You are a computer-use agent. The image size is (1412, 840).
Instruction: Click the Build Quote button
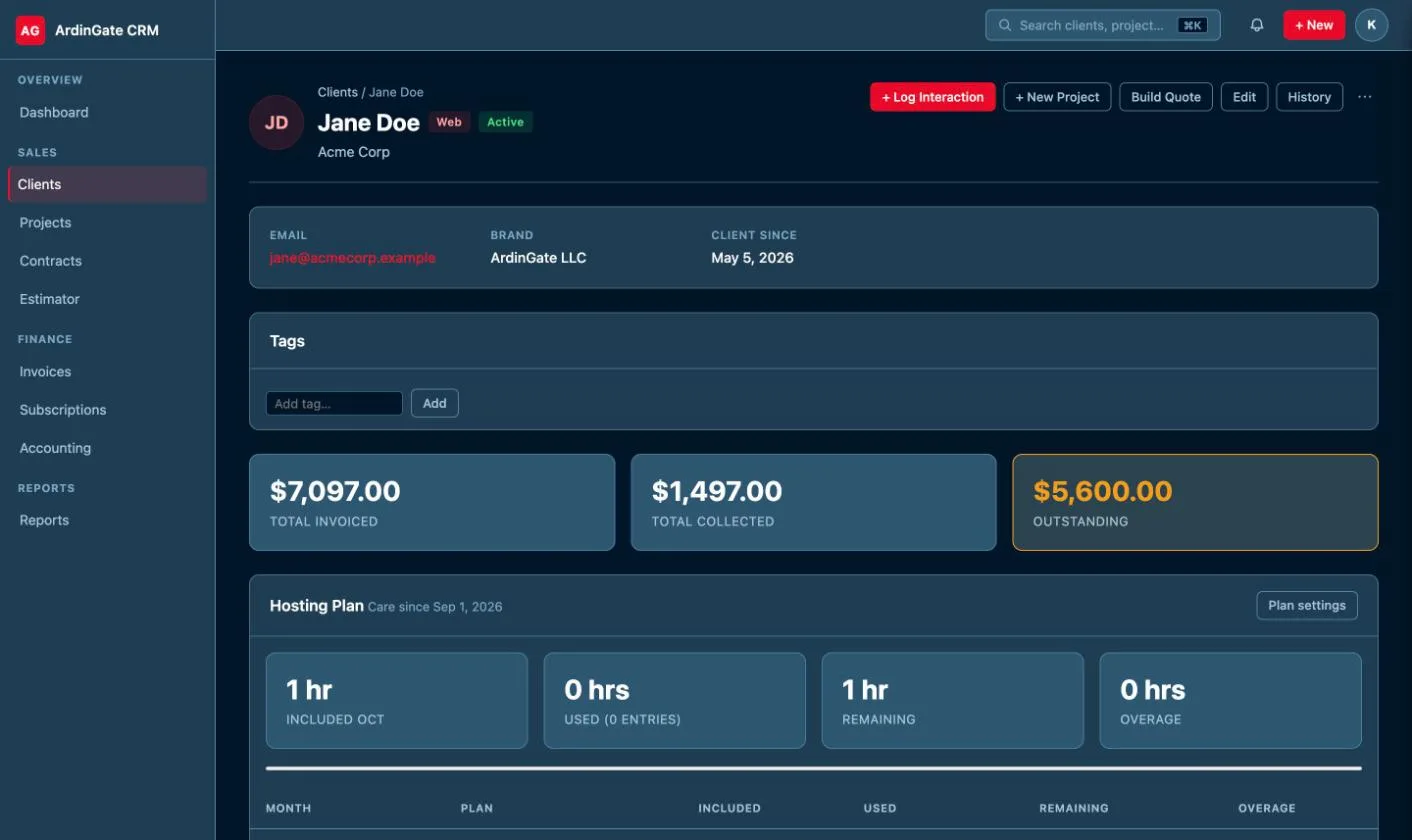1166,97
